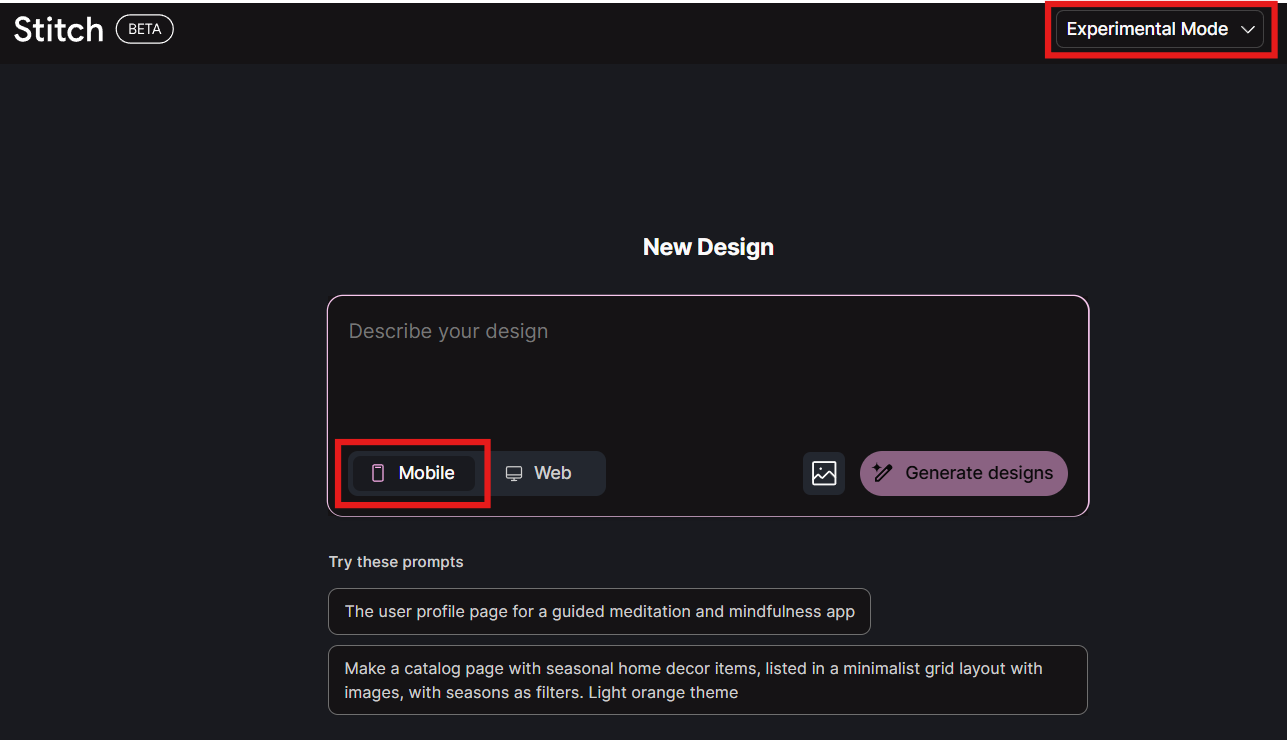Image resolution: width=1287 pixels, height=740 pixels.
Task: Click the 'Try these prompts' label
Action: tap(396, 562)
